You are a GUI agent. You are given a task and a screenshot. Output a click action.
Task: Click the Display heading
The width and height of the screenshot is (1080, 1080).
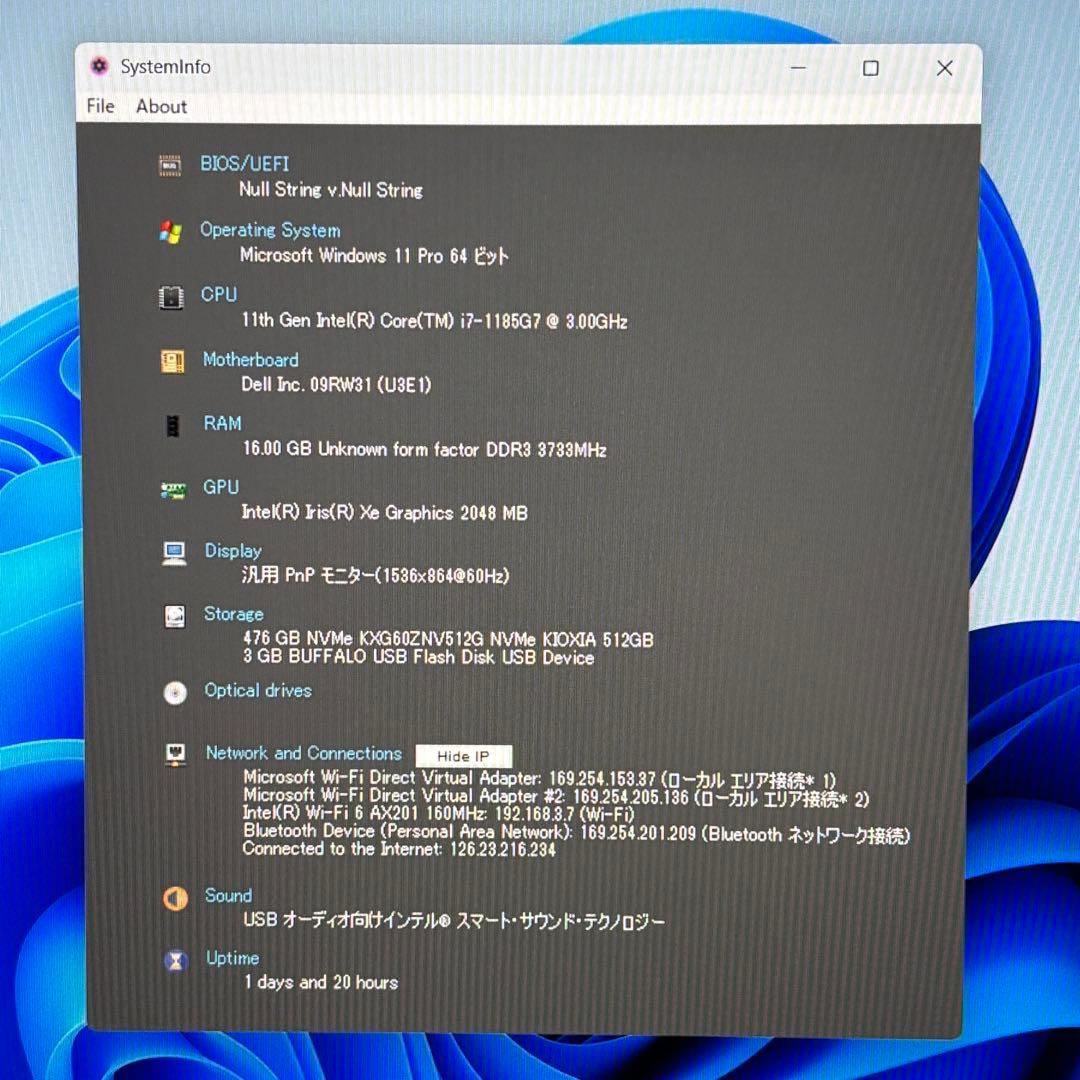[x=233, y=551]
